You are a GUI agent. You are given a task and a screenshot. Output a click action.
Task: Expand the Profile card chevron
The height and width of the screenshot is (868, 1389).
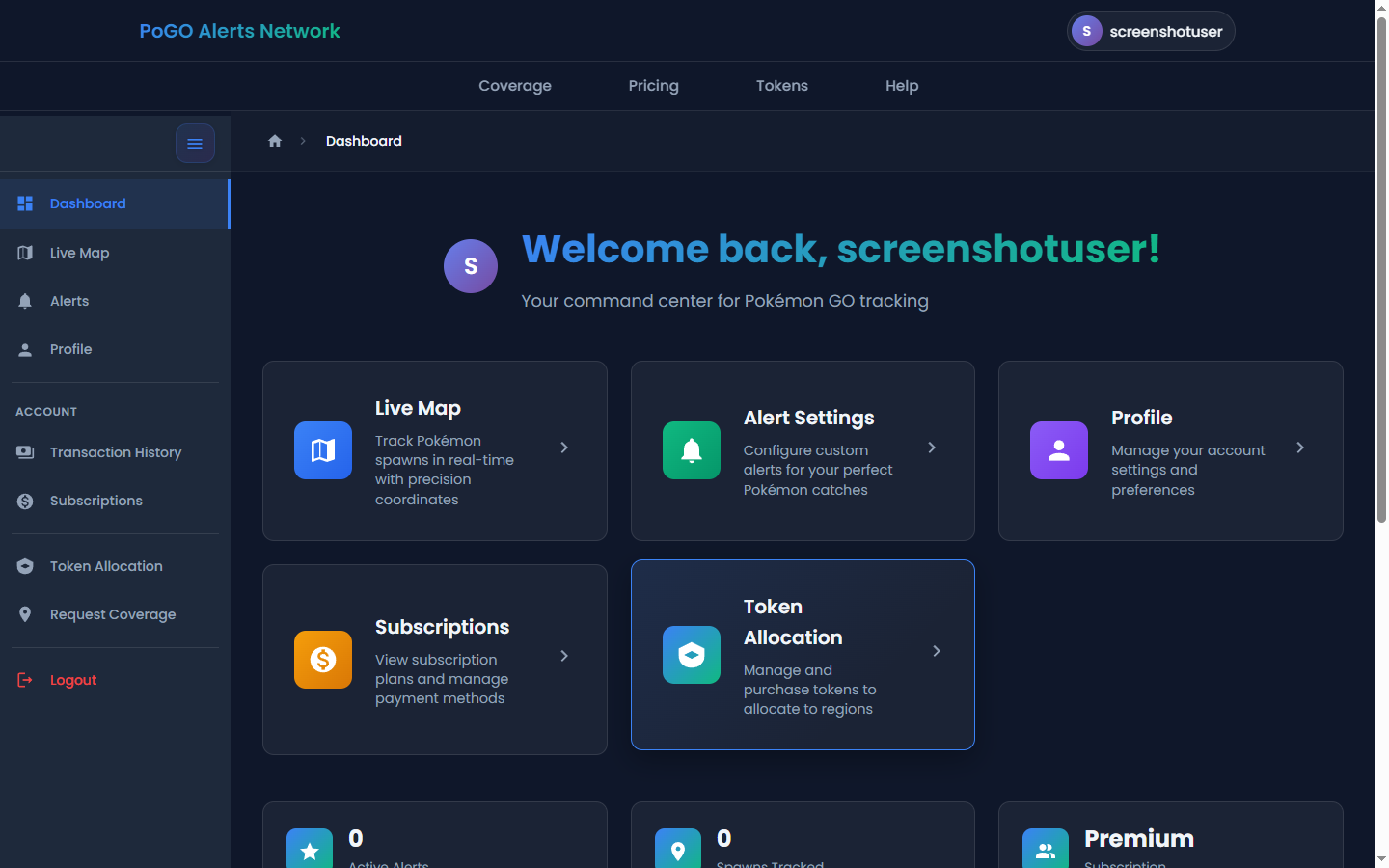(x=1300, y=448)
